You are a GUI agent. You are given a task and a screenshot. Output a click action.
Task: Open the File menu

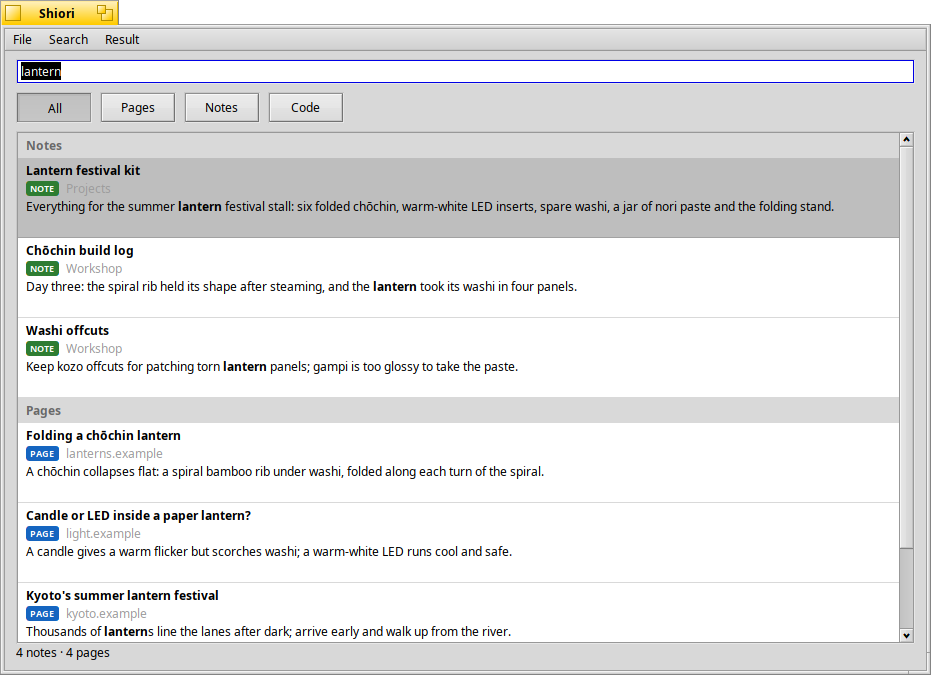pos(22,39)
